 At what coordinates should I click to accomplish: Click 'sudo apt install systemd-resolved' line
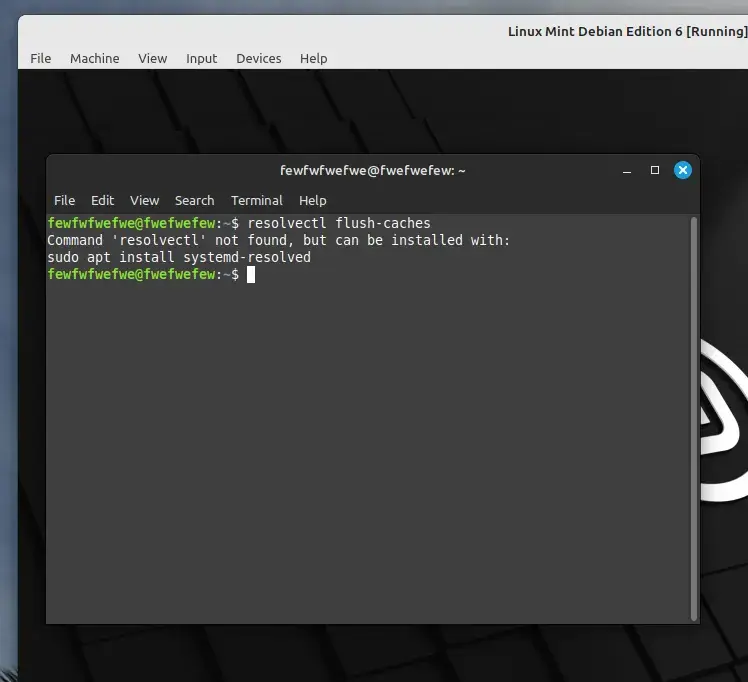179,258
